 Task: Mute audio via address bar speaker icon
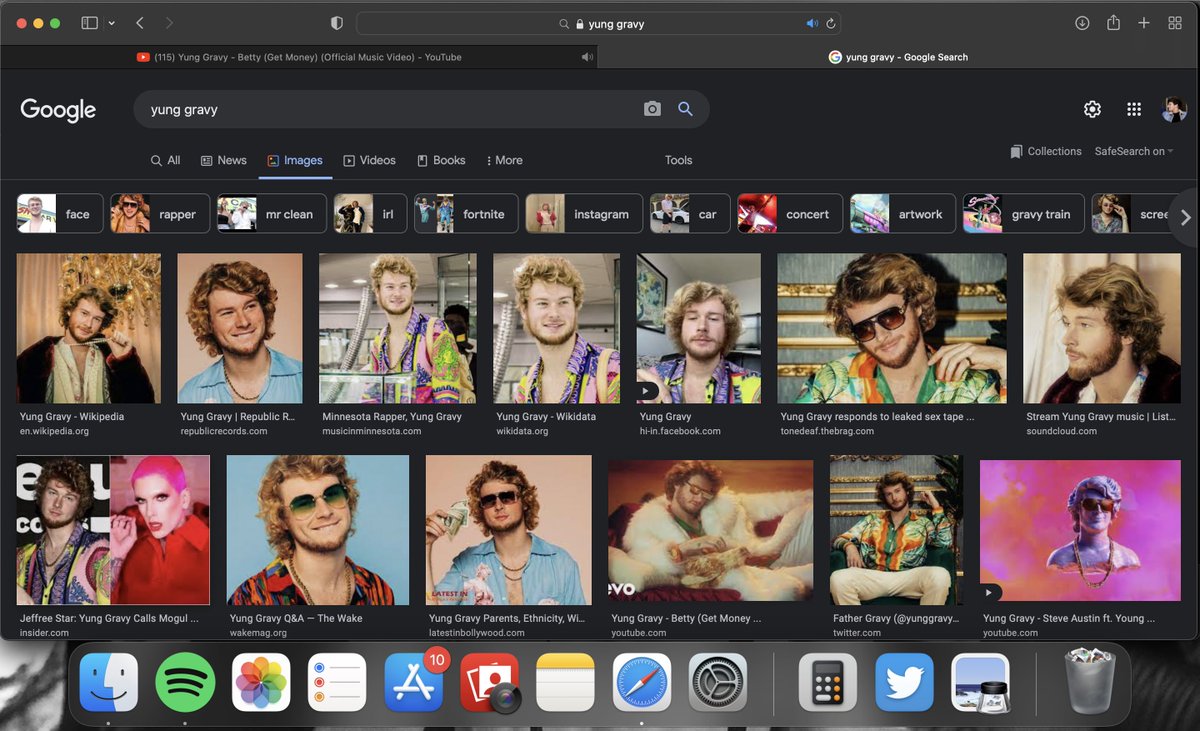click(812, 24)
